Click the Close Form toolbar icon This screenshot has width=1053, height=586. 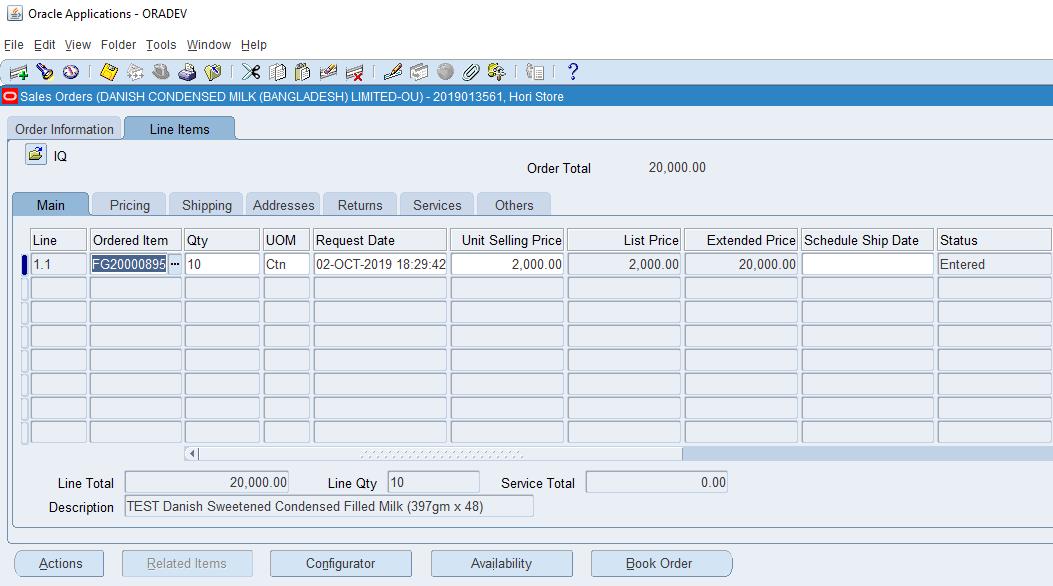point(213,72)
